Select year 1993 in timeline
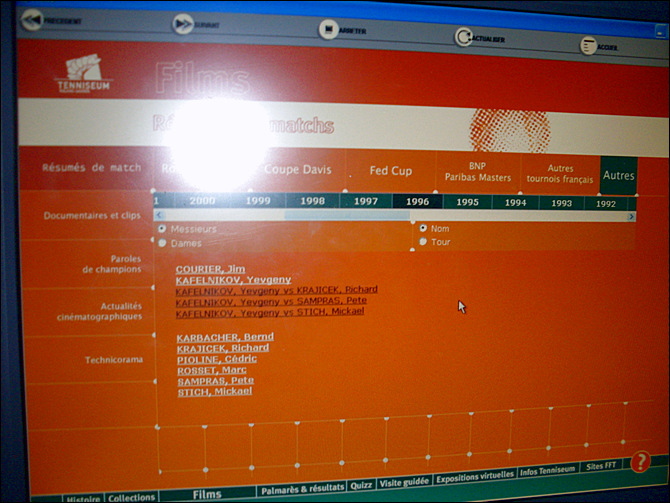Image resolution: width=670 pixels, height=503 pixels. [x=561, y=203]
